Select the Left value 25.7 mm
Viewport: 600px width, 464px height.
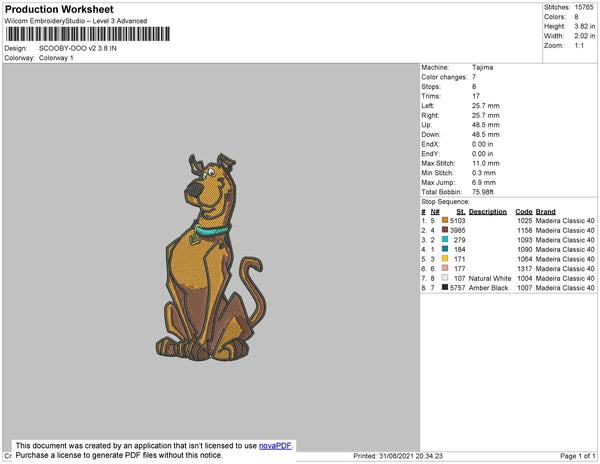[x=486, y=106]
